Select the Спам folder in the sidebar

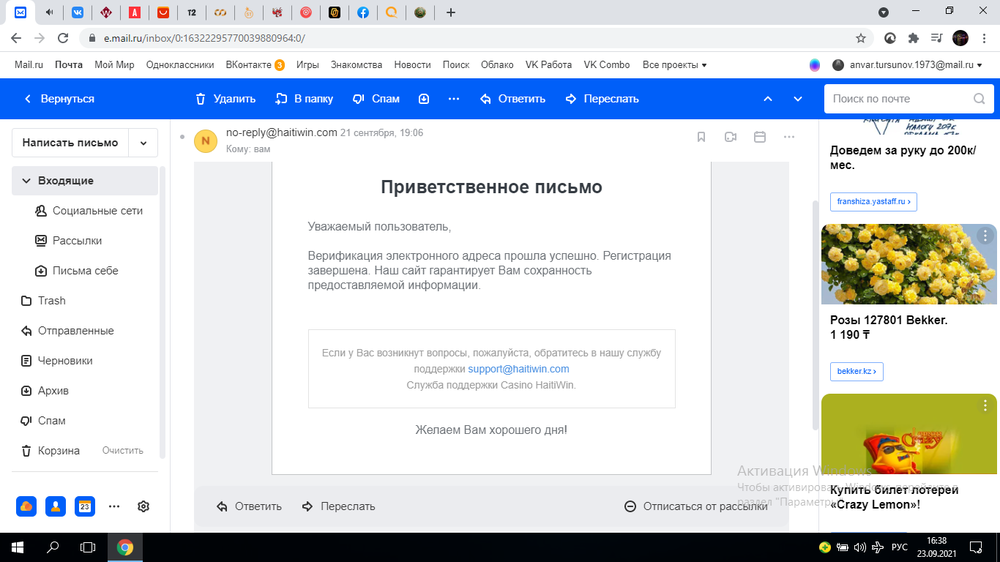point(51,421)
